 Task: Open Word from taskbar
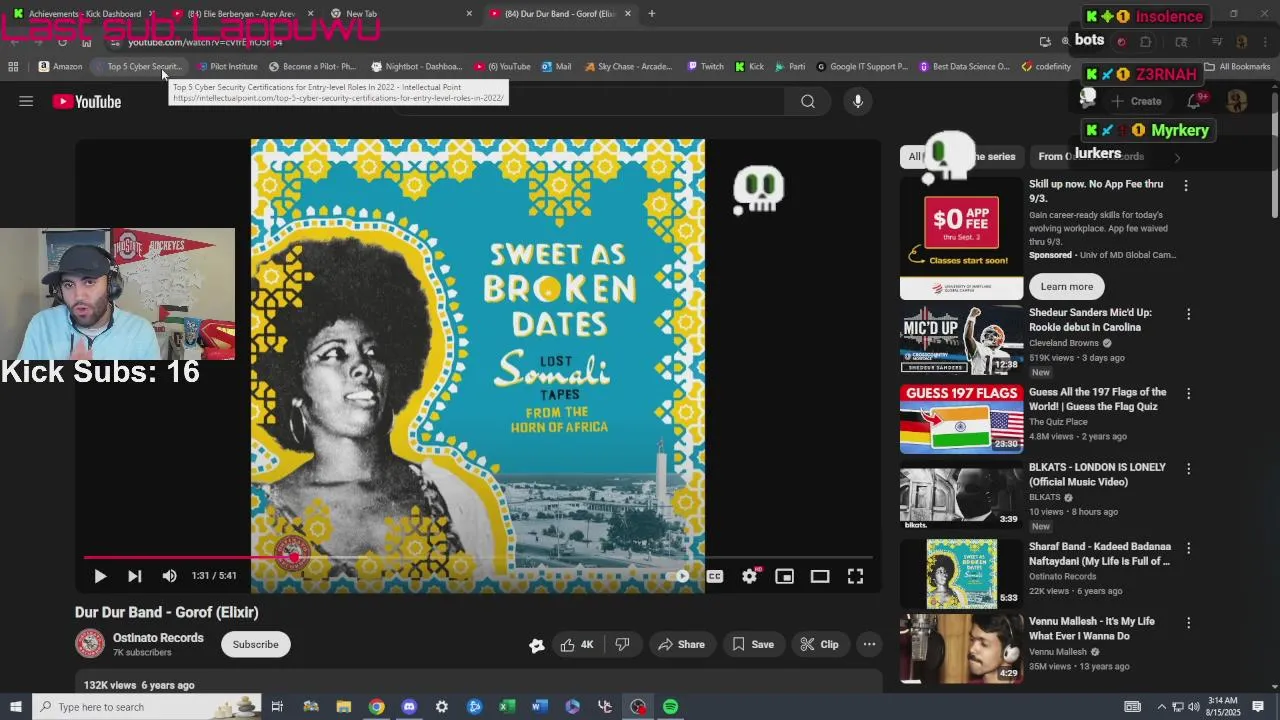(540, 707)
